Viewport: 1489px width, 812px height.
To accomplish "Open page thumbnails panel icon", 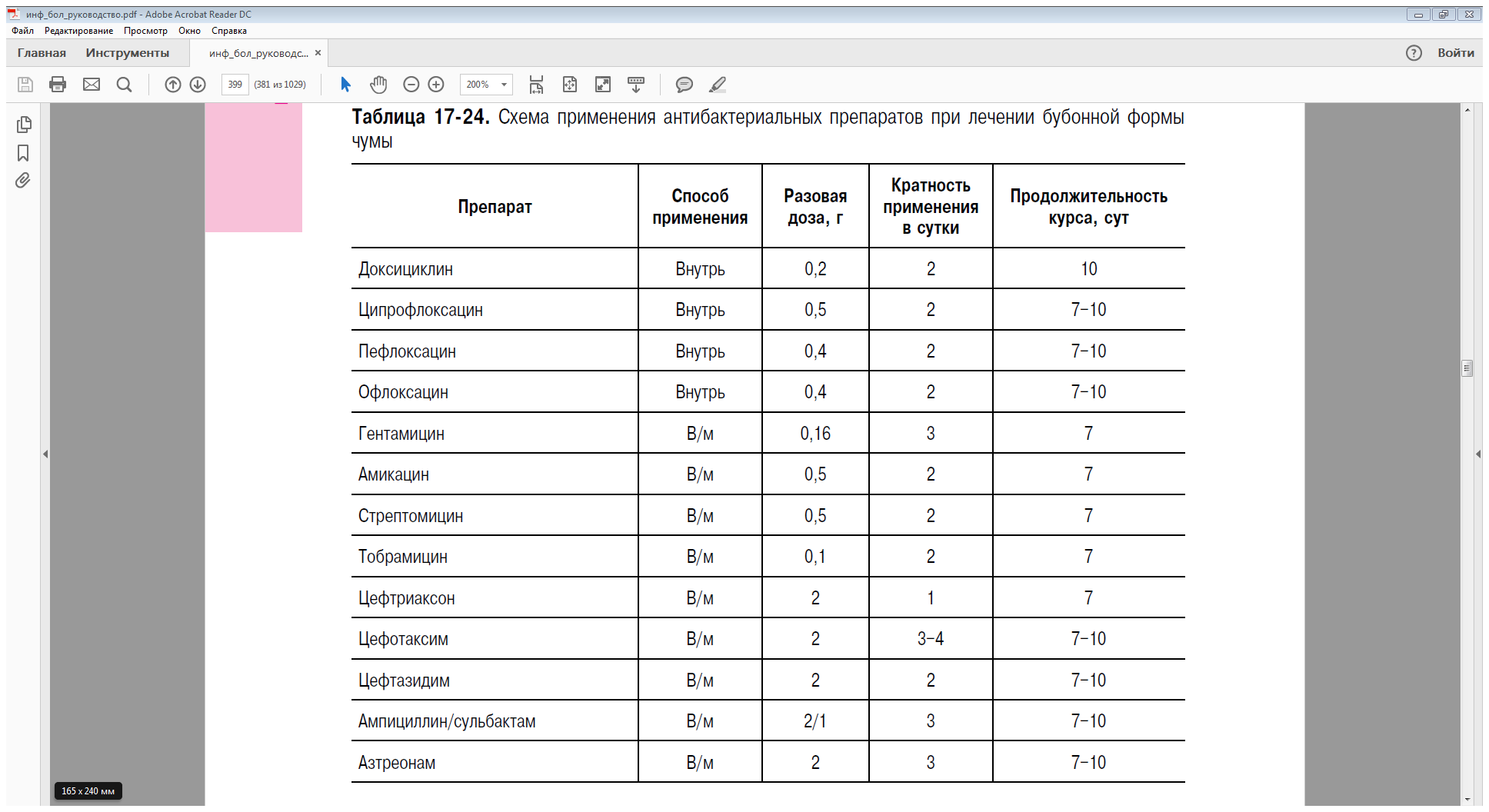I will pos(24,124).
